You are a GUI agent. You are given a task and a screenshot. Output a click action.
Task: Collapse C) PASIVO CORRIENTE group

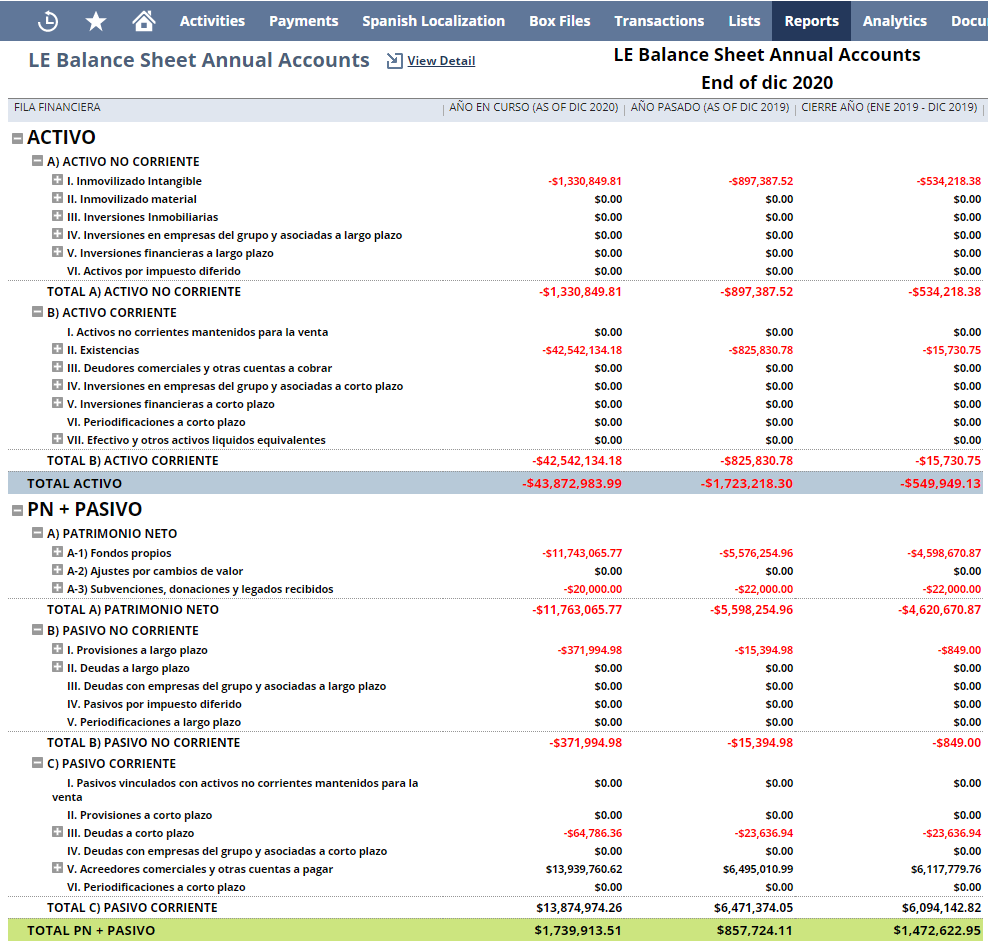click(38, 763)
